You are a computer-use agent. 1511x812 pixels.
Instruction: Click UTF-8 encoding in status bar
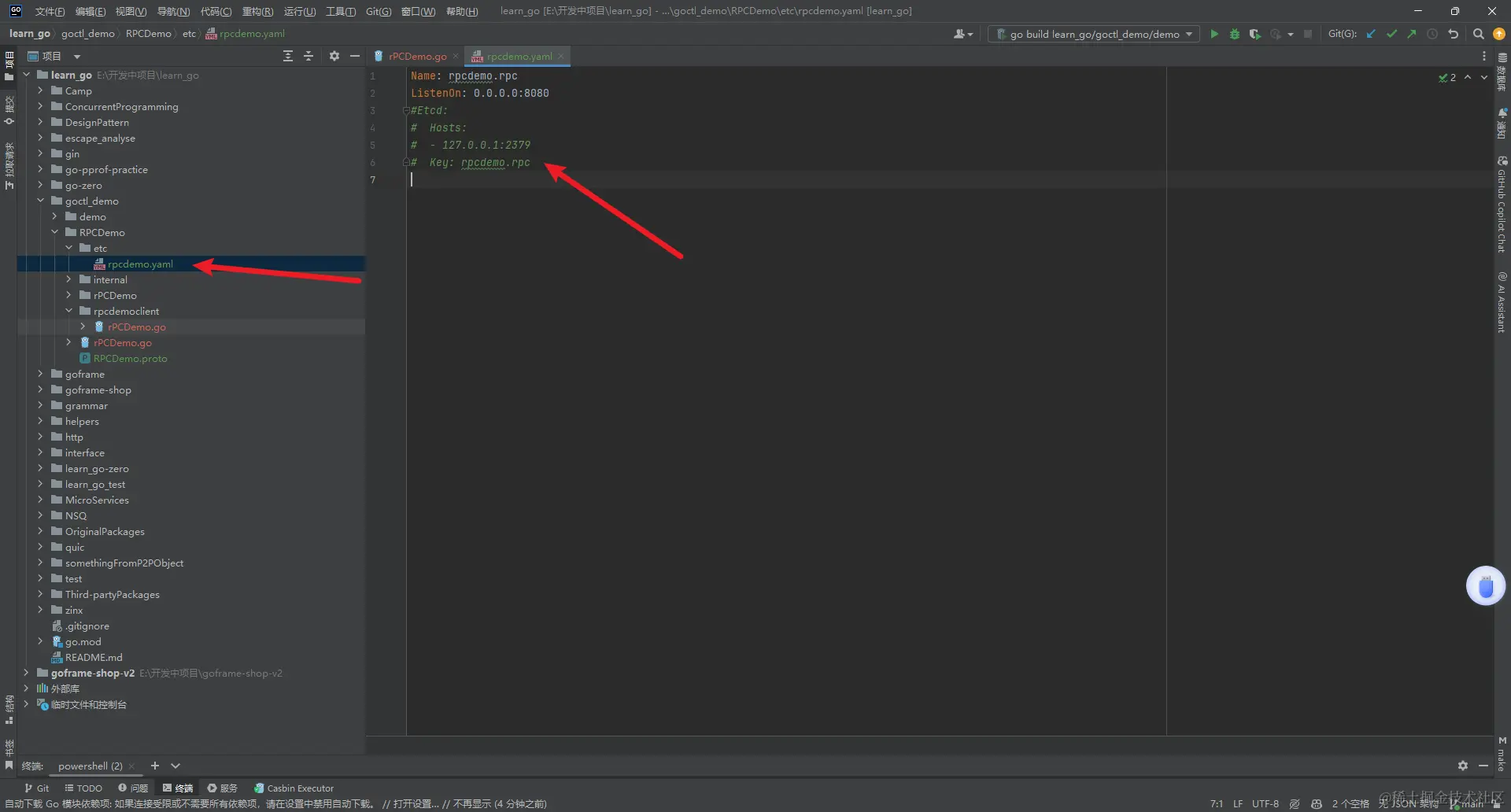click(x=1265, y=803)
